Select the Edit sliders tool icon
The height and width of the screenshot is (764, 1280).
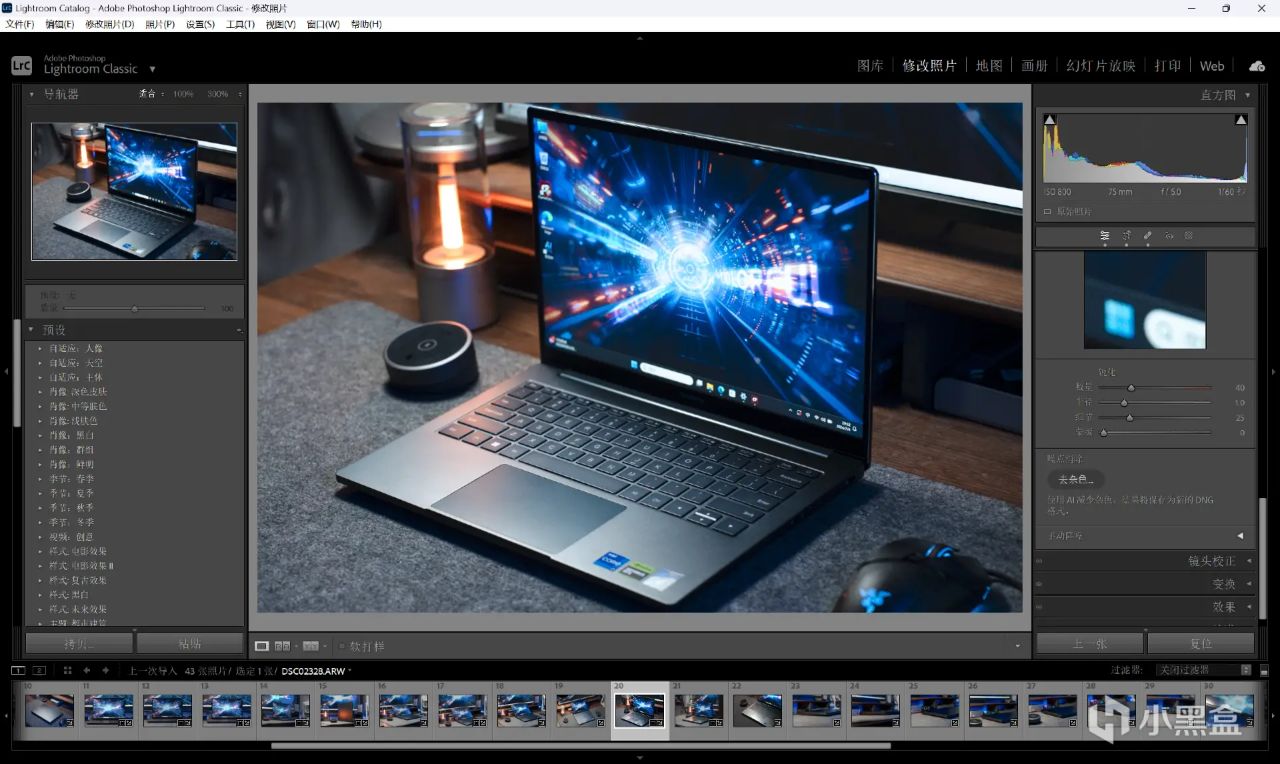(x=1105, y=236)
